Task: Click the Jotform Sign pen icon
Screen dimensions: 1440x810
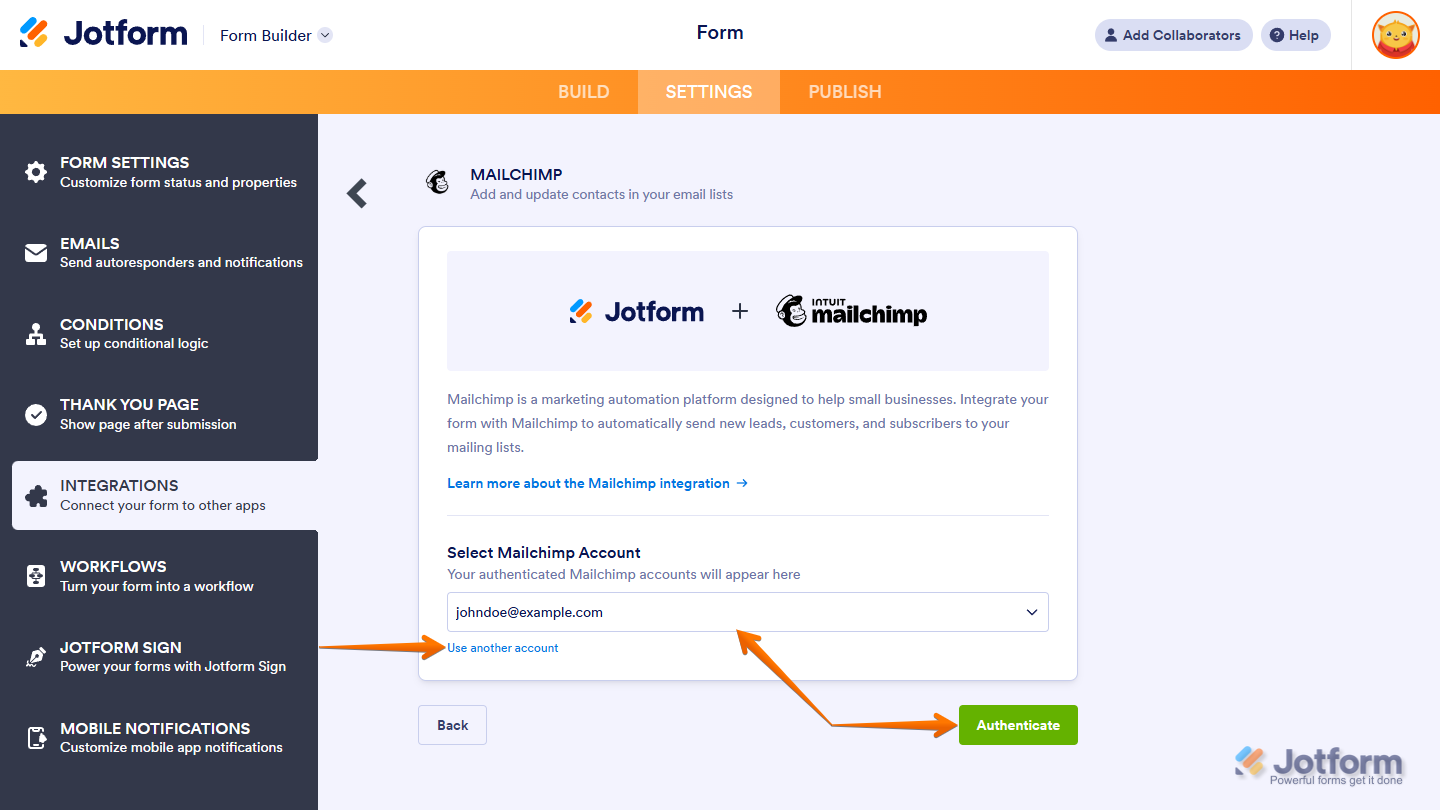Action: pyautogui.click(x=34, y=656)
